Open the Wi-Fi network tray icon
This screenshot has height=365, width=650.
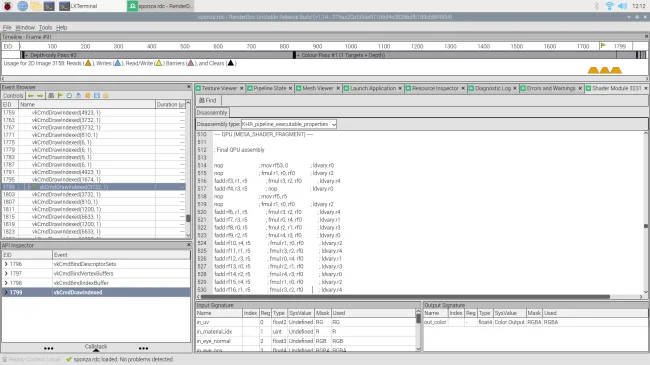point(609,6)
